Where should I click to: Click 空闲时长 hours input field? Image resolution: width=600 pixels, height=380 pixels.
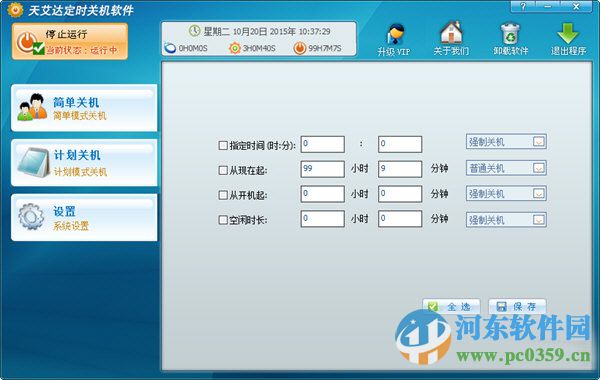pyautogui.click(x=323, y=219)
